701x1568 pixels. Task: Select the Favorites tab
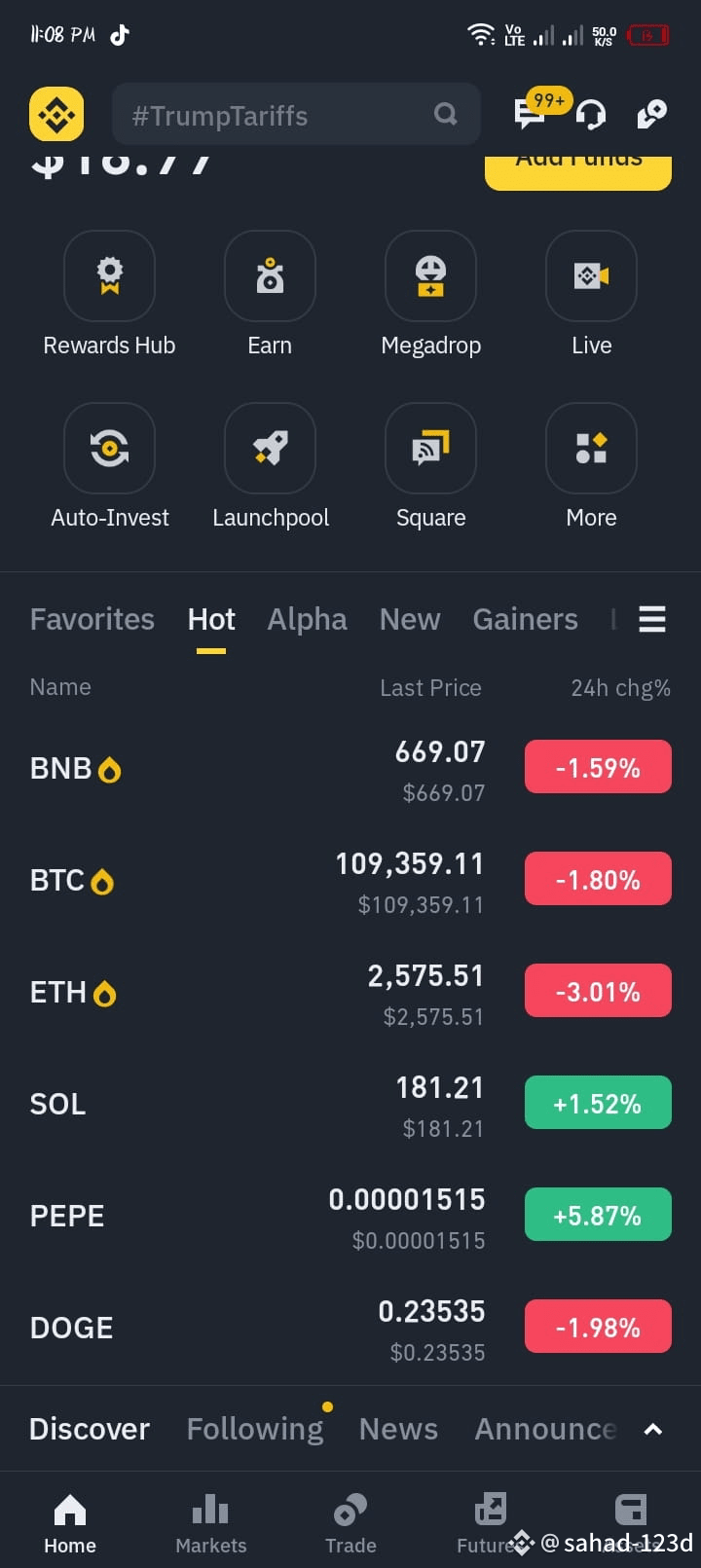coord(92,619)
